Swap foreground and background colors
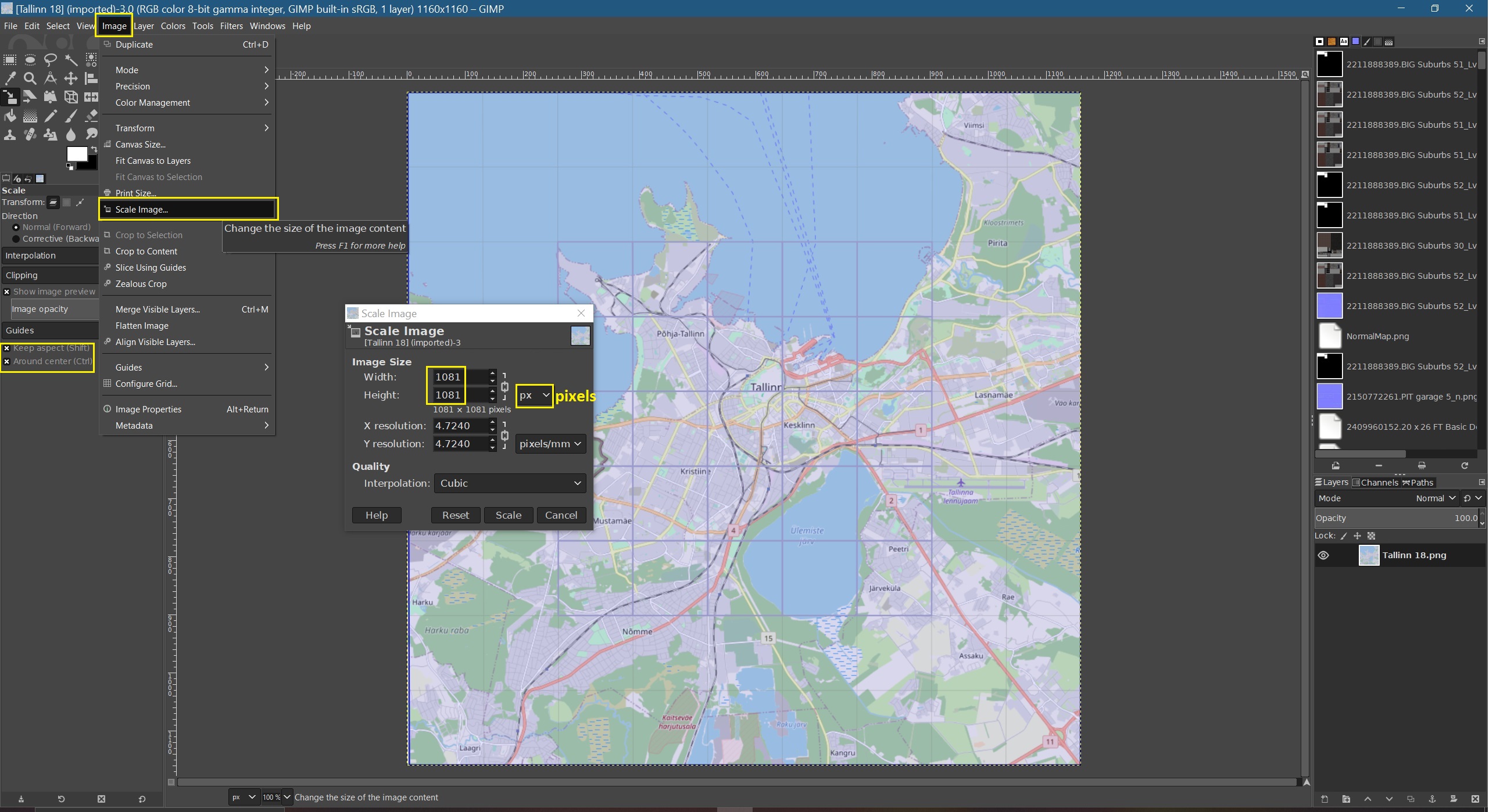Viewport: 1489px width, 812px height. click(x=94, y=150)
